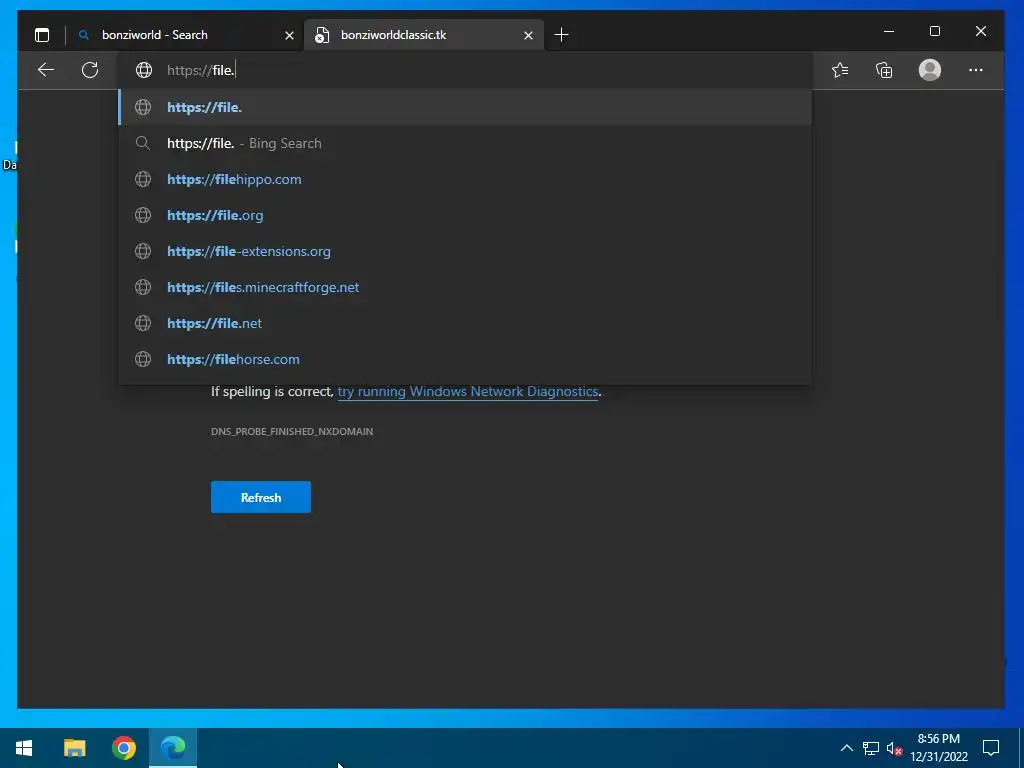The image size is (1024, 768).
Task: Open the Windows Start menu
Action: click(24, 748)
